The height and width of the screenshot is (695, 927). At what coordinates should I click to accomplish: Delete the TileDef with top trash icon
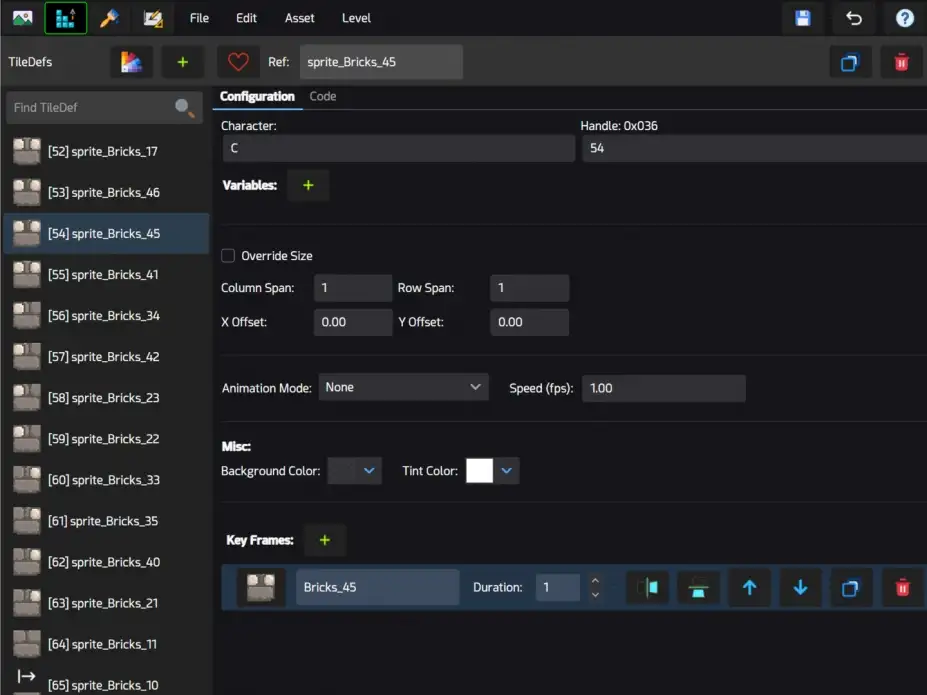[x=901, y=62]
